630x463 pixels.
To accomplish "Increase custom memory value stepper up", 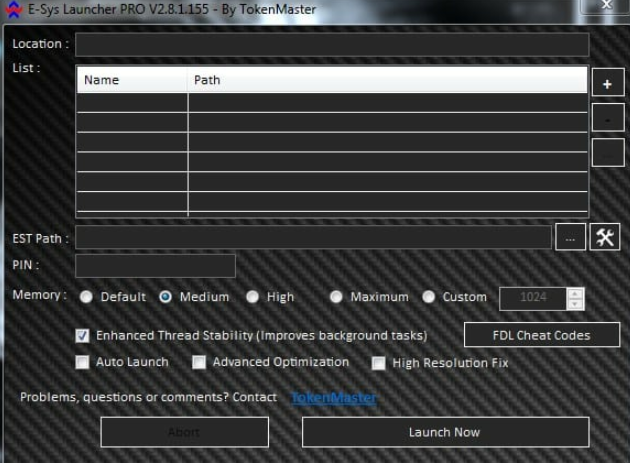I will [575, 293].
